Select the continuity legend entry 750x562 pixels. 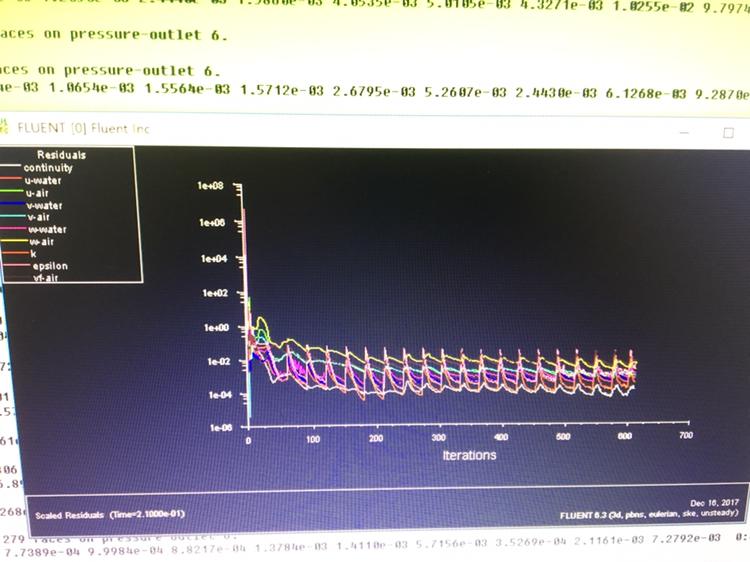[x=48, y=167]
